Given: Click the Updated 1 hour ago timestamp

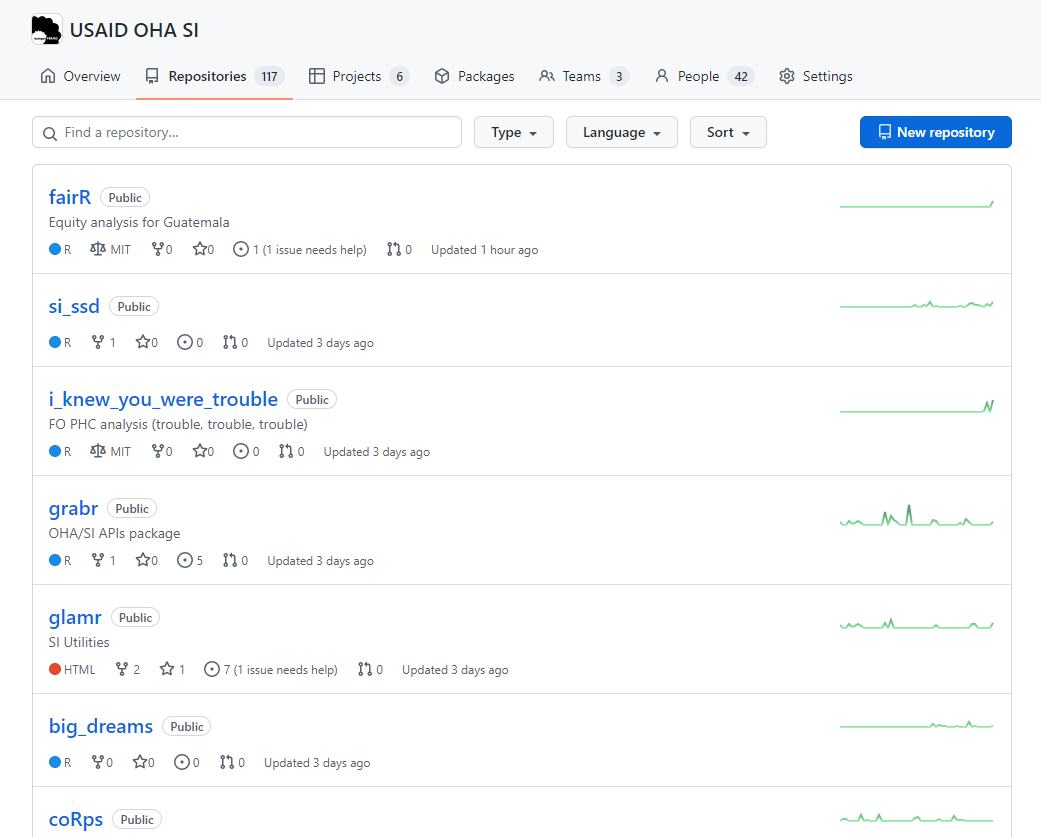Looking at the screenshot, I should coord(484,250).
